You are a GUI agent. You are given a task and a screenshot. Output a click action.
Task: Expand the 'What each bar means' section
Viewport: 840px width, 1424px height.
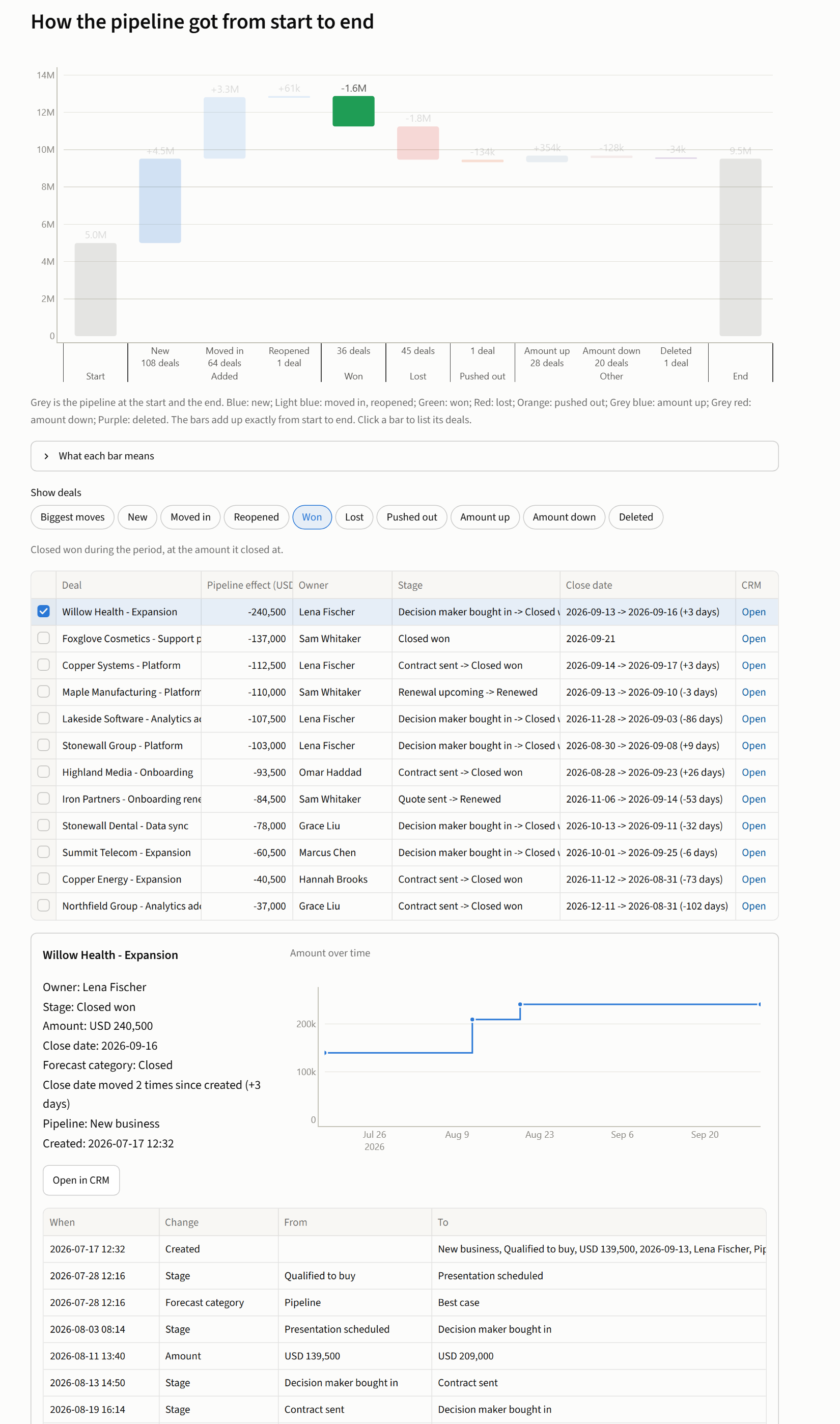click(404, 456)
